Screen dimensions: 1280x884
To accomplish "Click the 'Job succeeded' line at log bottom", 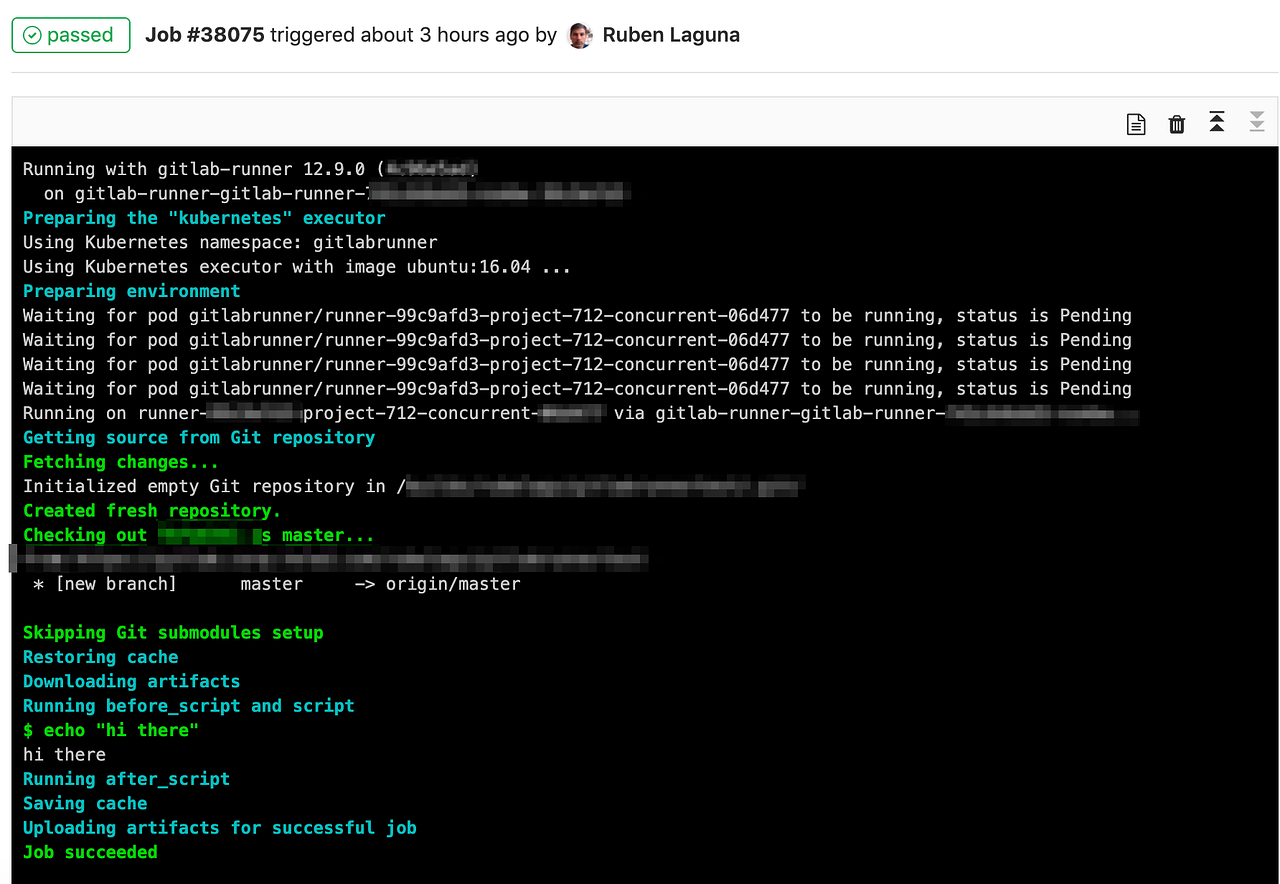I will pyautogui.click(x=89, y=851).
